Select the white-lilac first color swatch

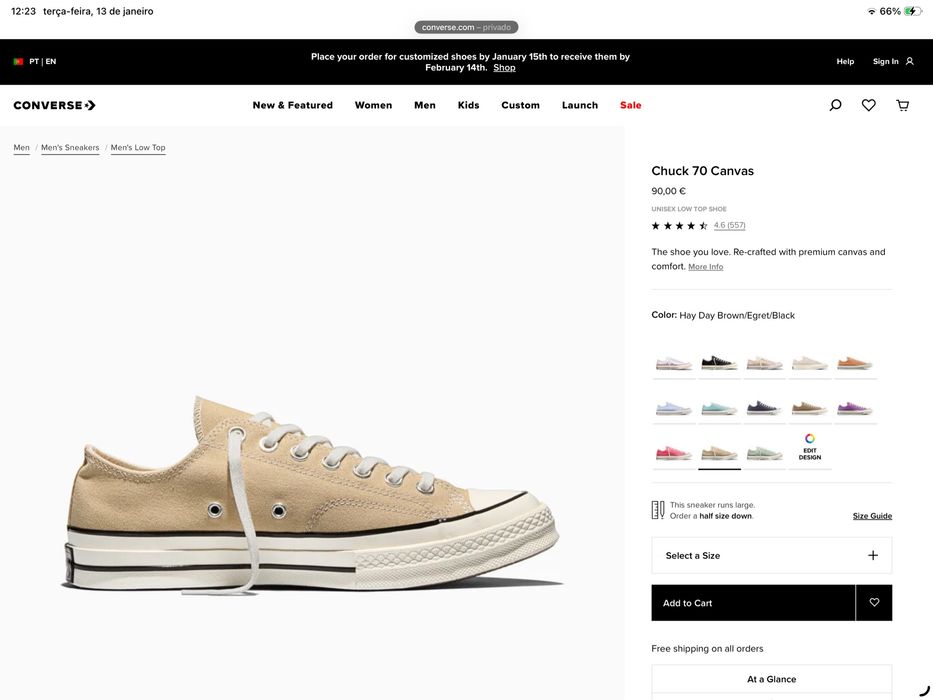tap(674, 363)
